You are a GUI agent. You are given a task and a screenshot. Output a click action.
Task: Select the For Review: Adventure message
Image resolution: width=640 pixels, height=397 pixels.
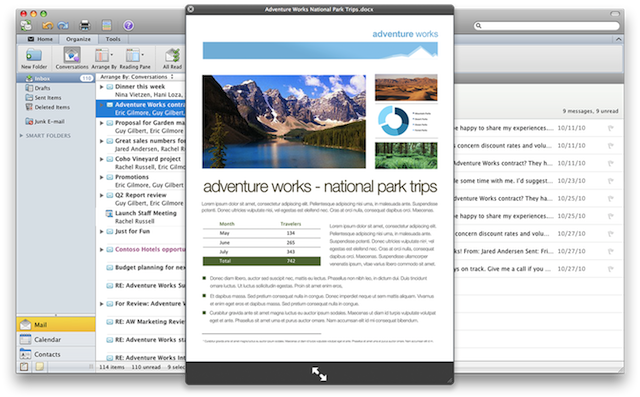(x=141, y=304)
